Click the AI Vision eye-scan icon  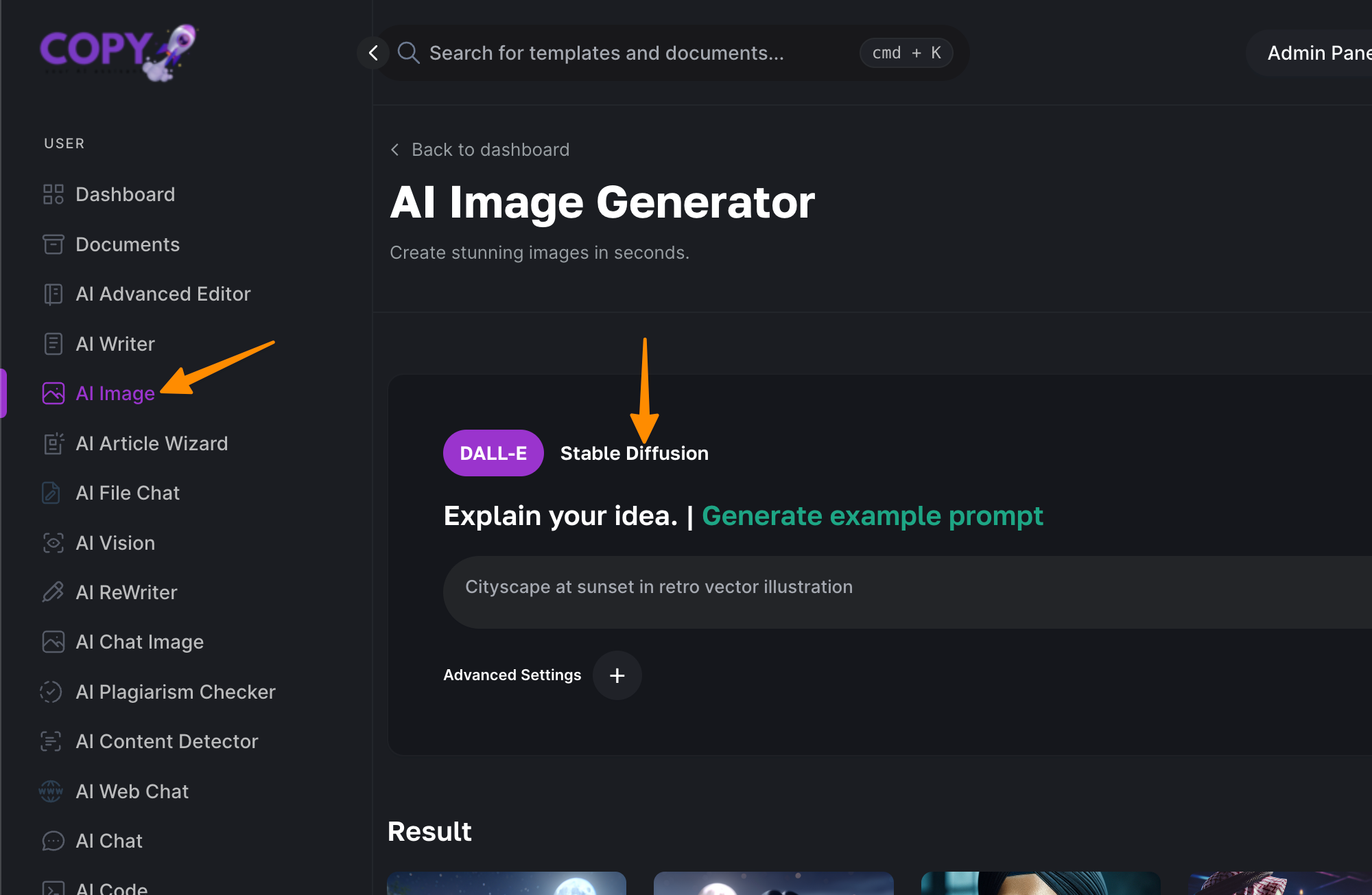[x=53, y=543]
